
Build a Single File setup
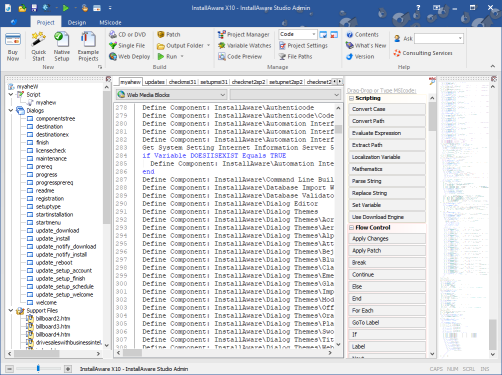click(127, 45)
